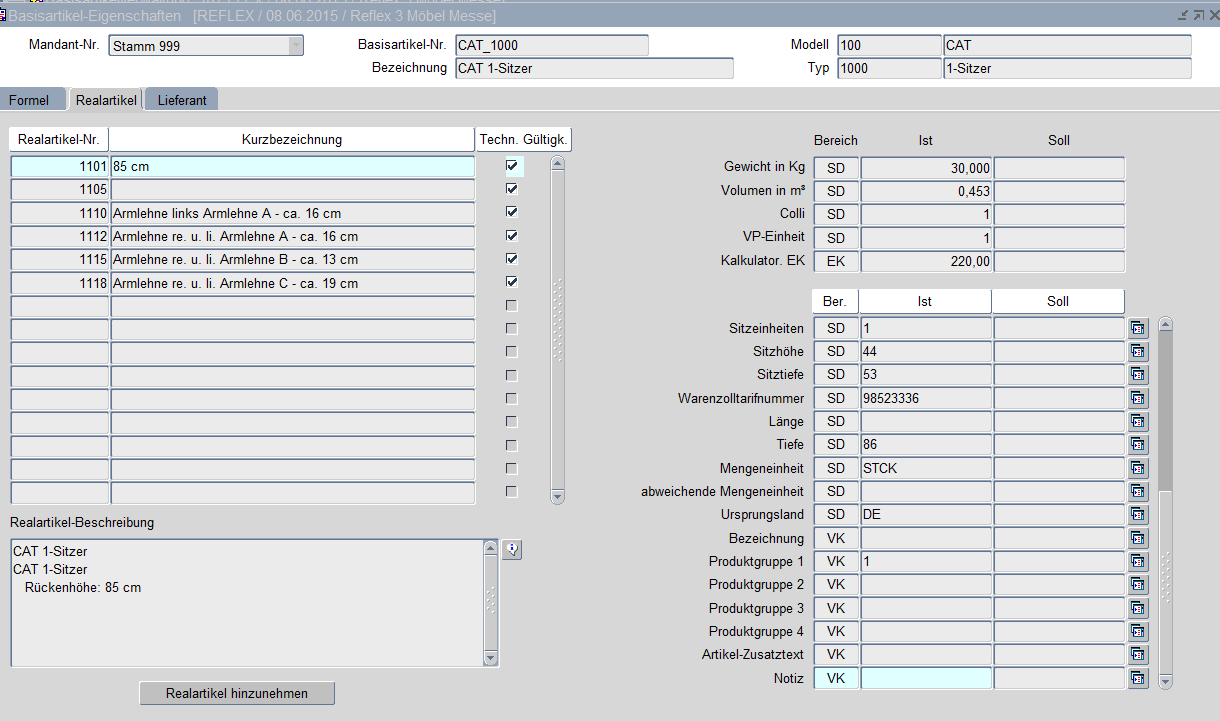Click the Notiz Ist input field
The height and width of the screenshot is (721, 1220).
click(926, 679)
